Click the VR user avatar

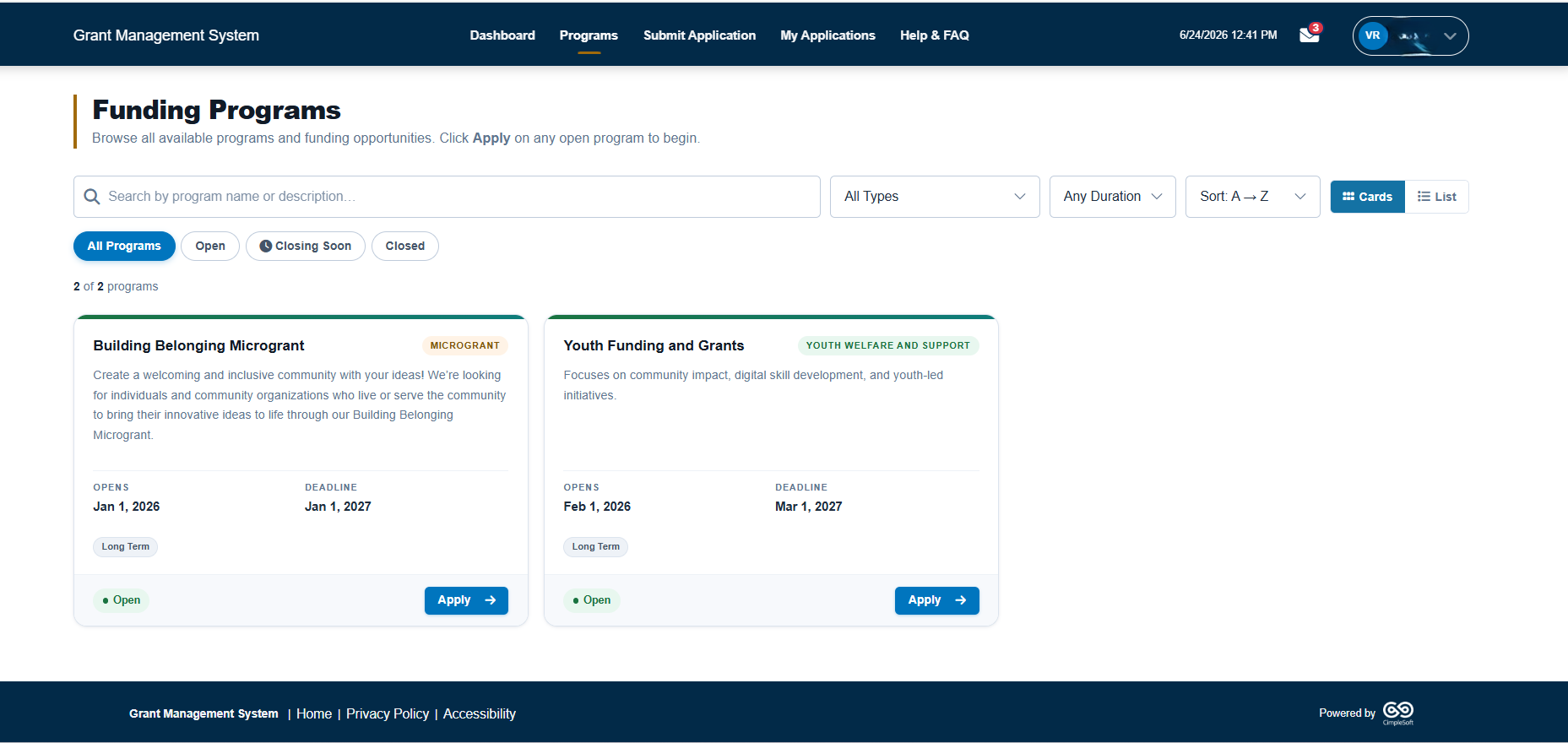1372,35
